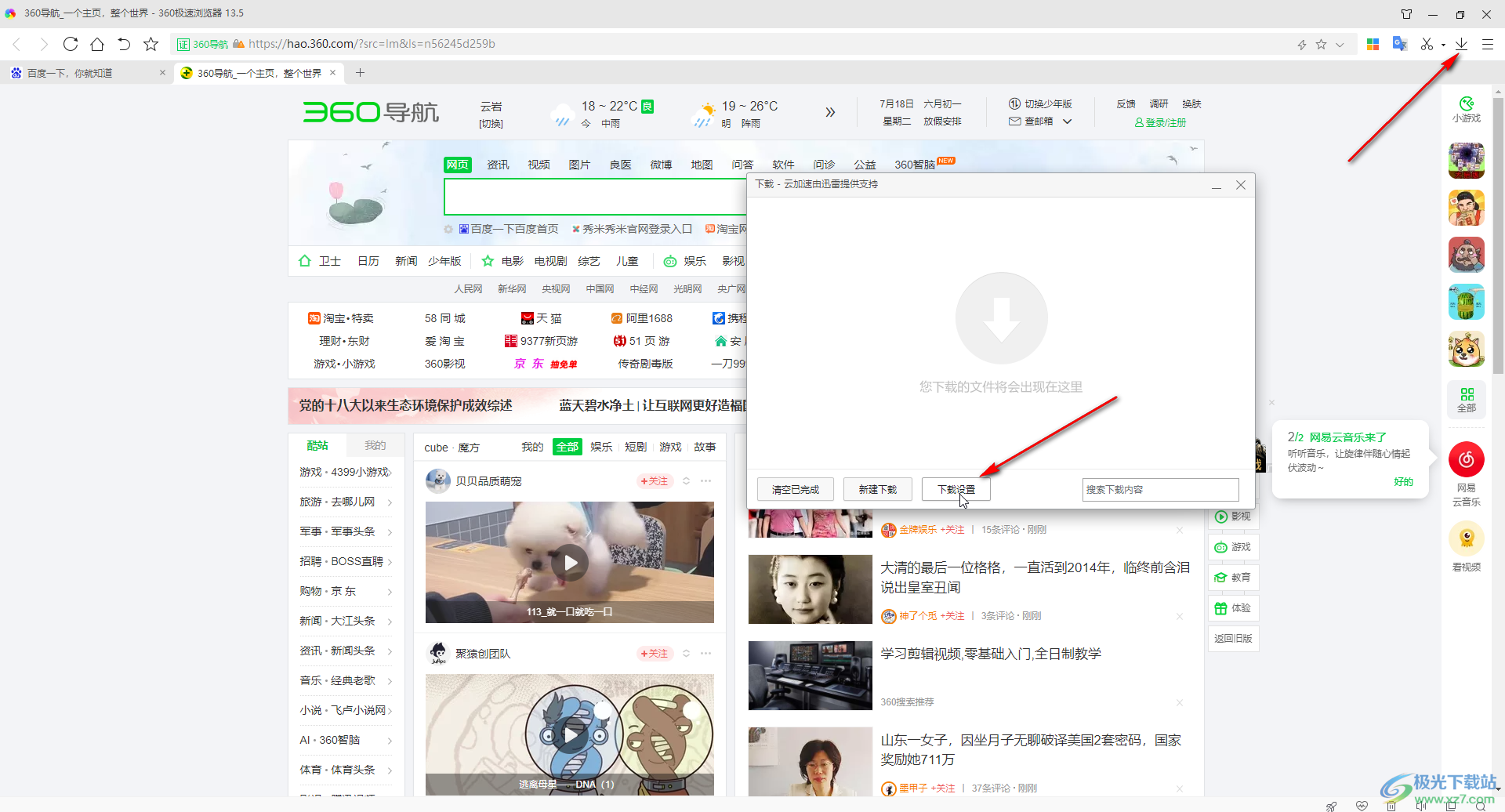Open 淘宝·特卖 site link
Image resolution: width=1505 pixels, height=812 pixels.
341,318
